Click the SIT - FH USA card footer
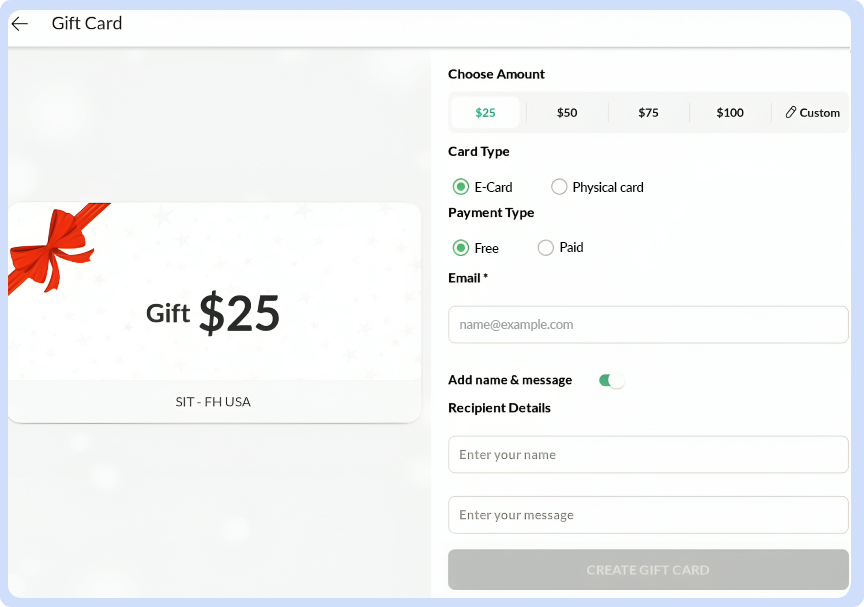864x607 pixels. (x=214, y=402)
